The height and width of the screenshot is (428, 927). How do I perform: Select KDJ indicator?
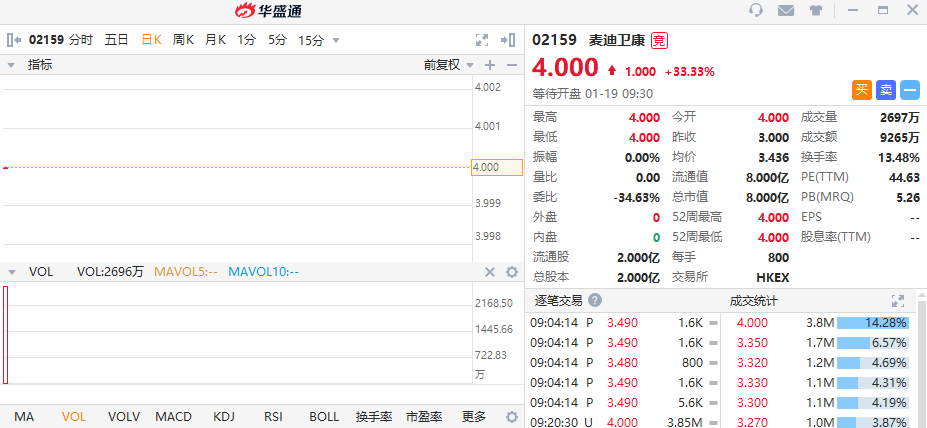click(x=223, y=416)
